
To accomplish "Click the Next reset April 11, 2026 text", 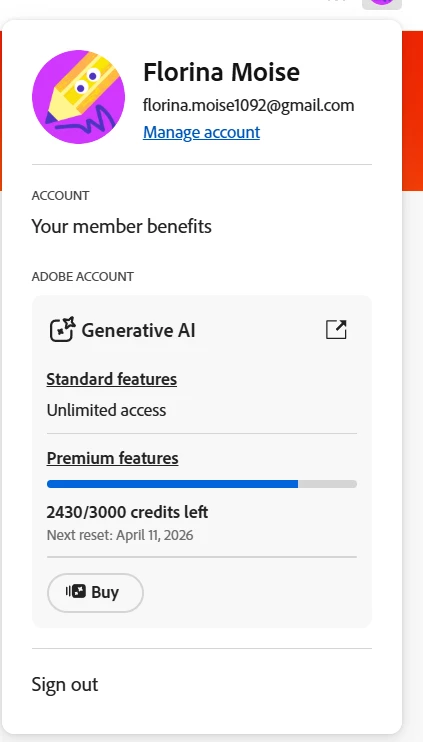I will click(120, 535).
